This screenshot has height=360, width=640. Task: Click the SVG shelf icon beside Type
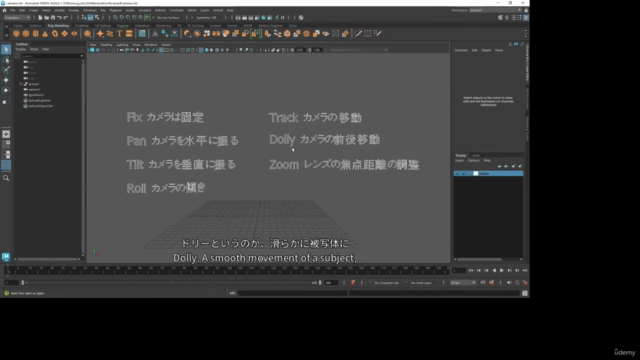129,33
